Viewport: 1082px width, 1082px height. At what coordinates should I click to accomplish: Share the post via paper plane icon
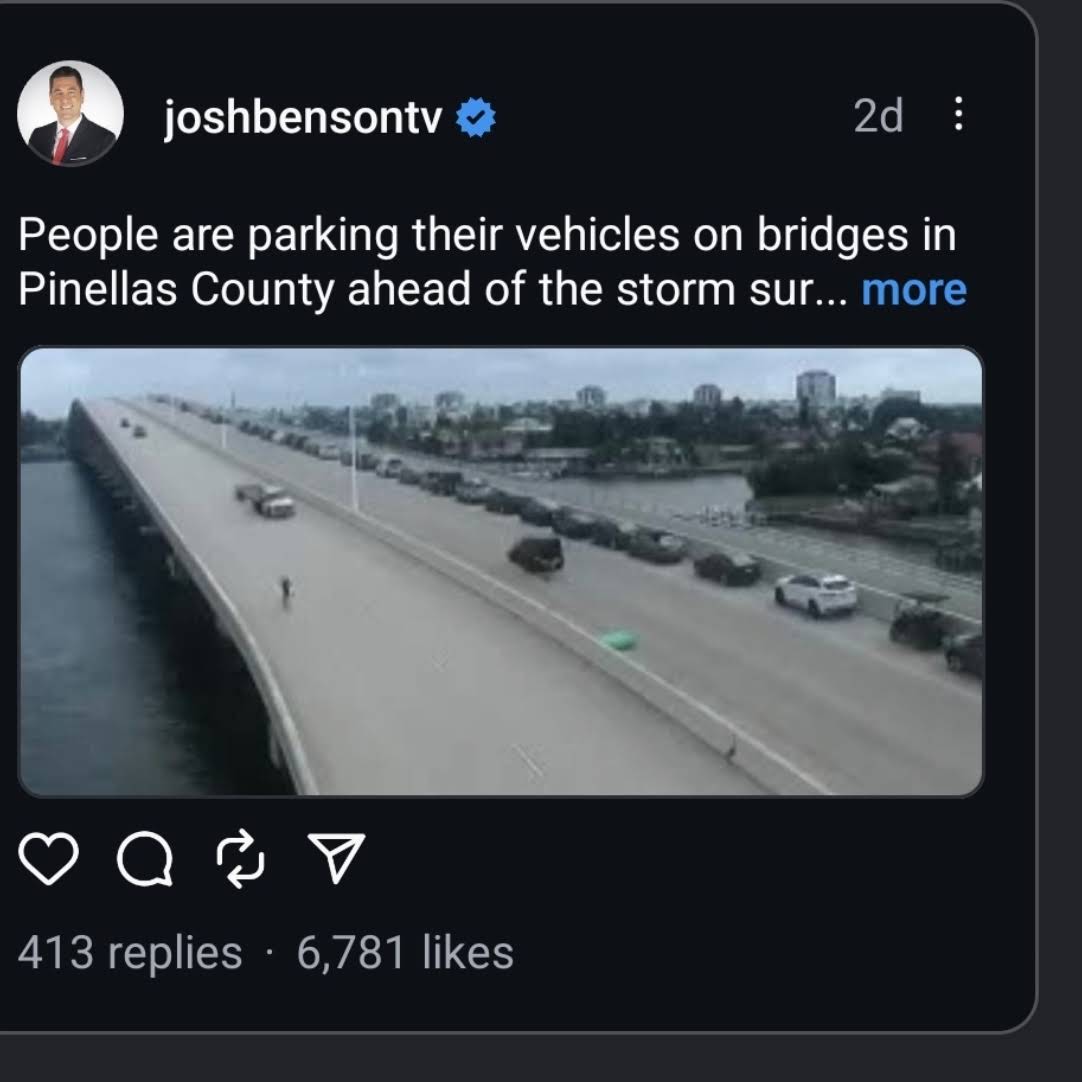tap(334, 859)
